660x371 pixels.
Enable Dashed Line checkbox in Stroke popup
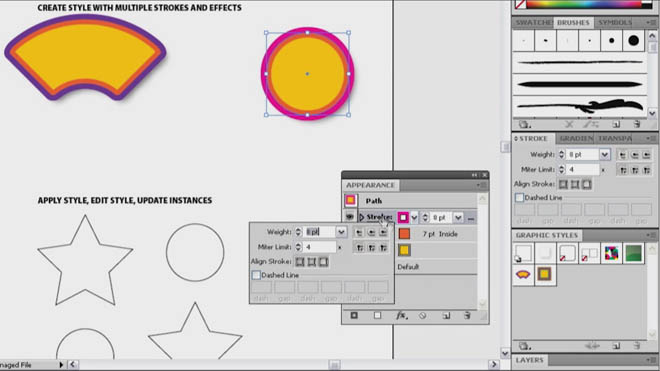(256, 275)
